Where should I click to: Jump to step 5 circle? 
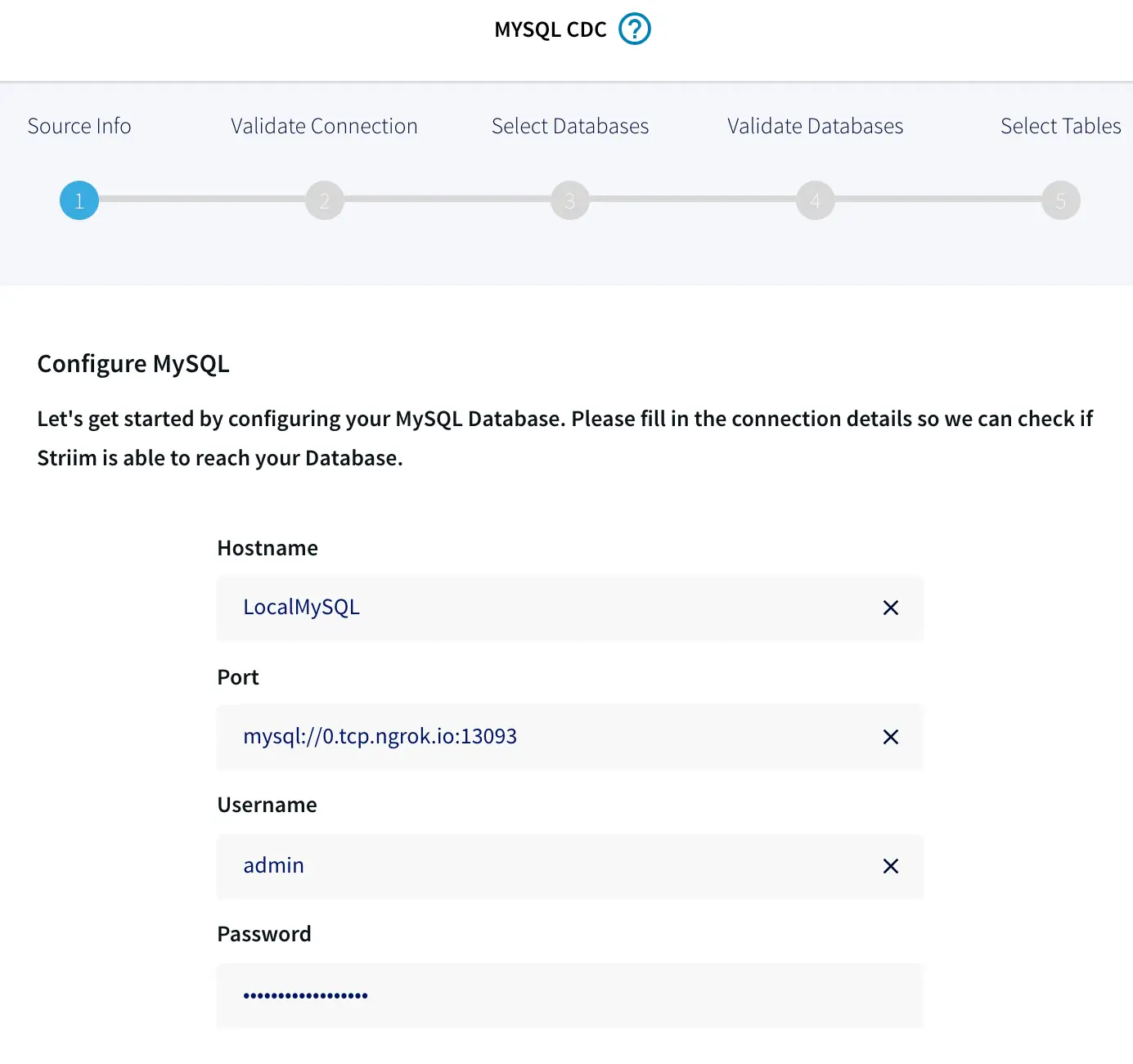[1061, 200]
